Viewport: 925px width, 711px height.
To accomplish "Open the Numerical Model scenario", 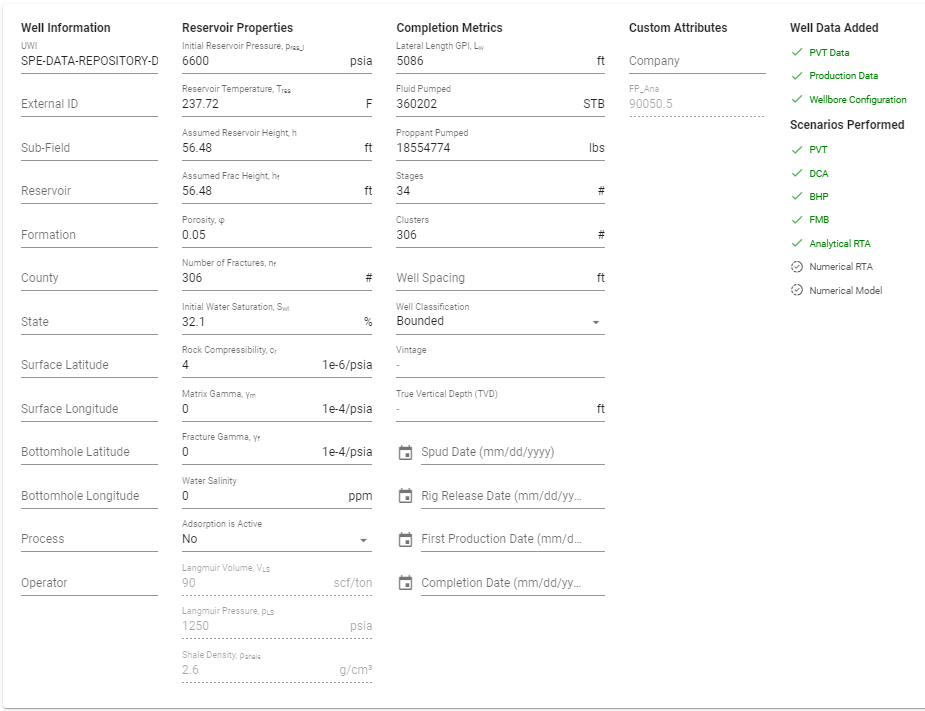I will click(845, 290).
